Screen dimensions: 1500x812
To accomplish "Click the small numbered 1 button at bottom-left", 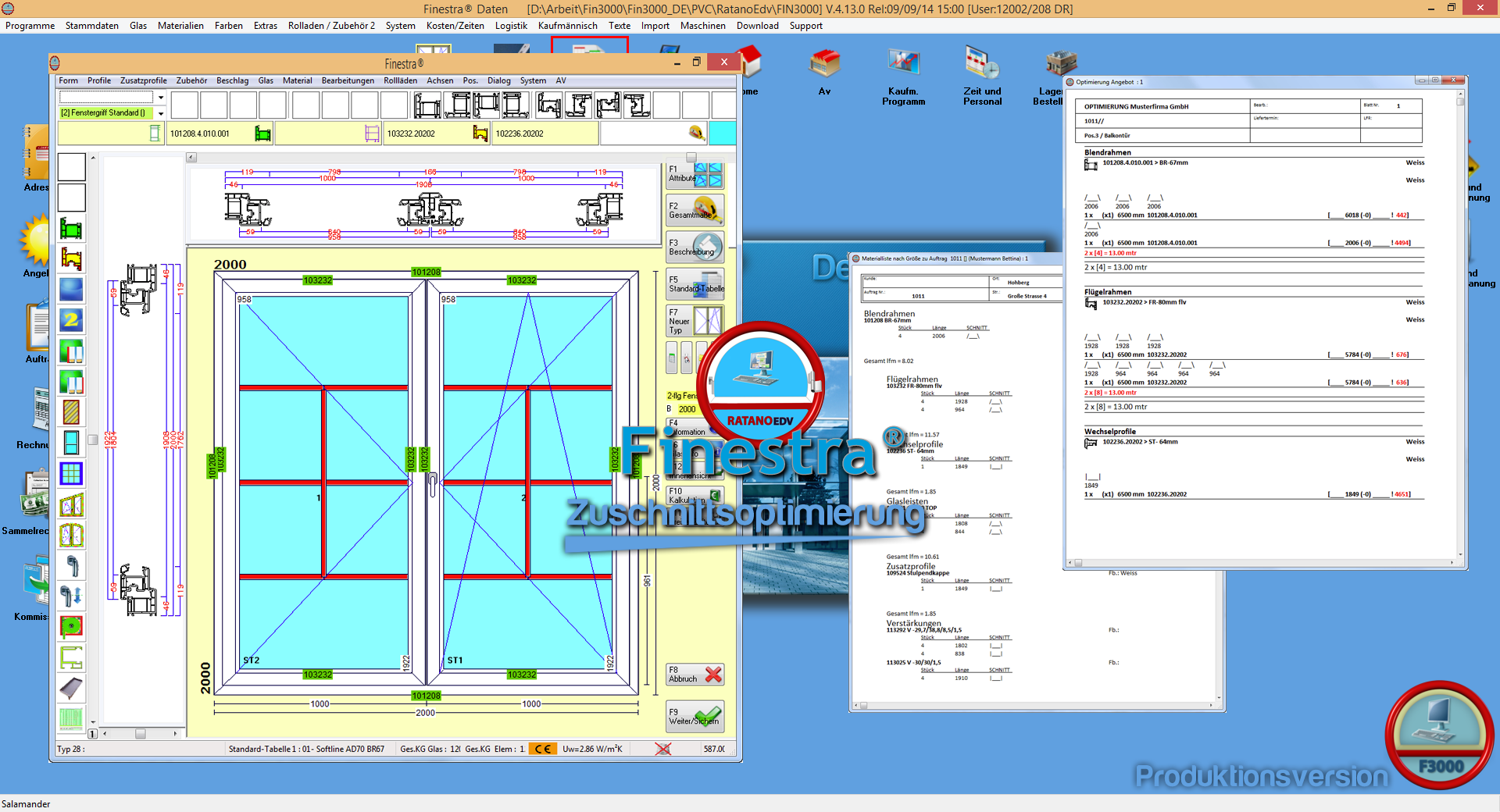I will [93, 734].
